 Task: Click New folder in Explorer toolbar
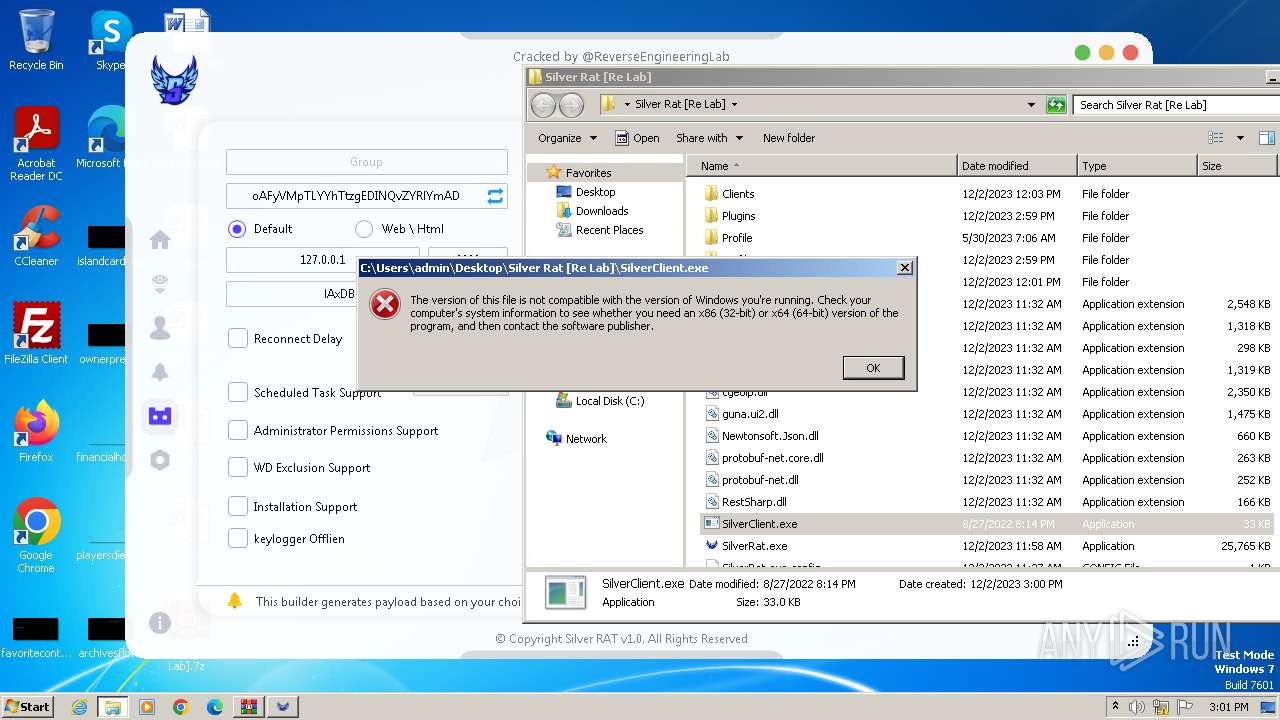(789, 138)
